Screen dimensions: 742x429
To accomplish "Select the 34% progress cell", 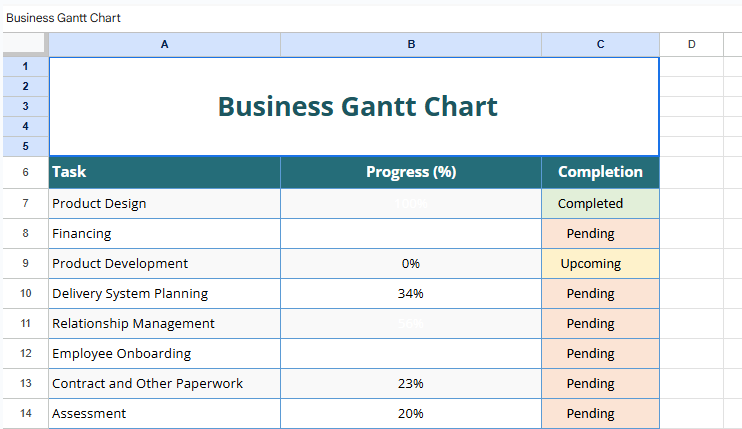I will tap(410, 294).
